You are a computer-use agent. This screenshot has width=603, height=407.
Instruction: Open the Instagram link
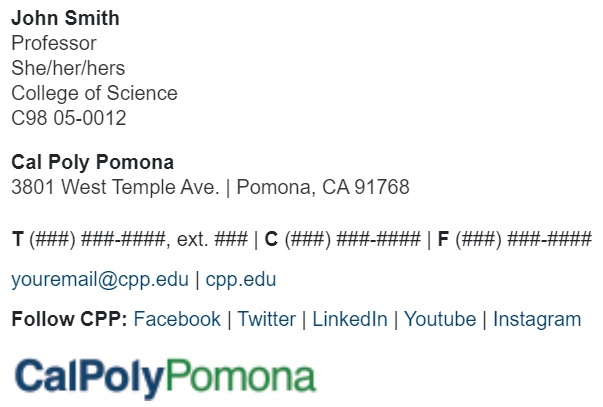(536, 319)
